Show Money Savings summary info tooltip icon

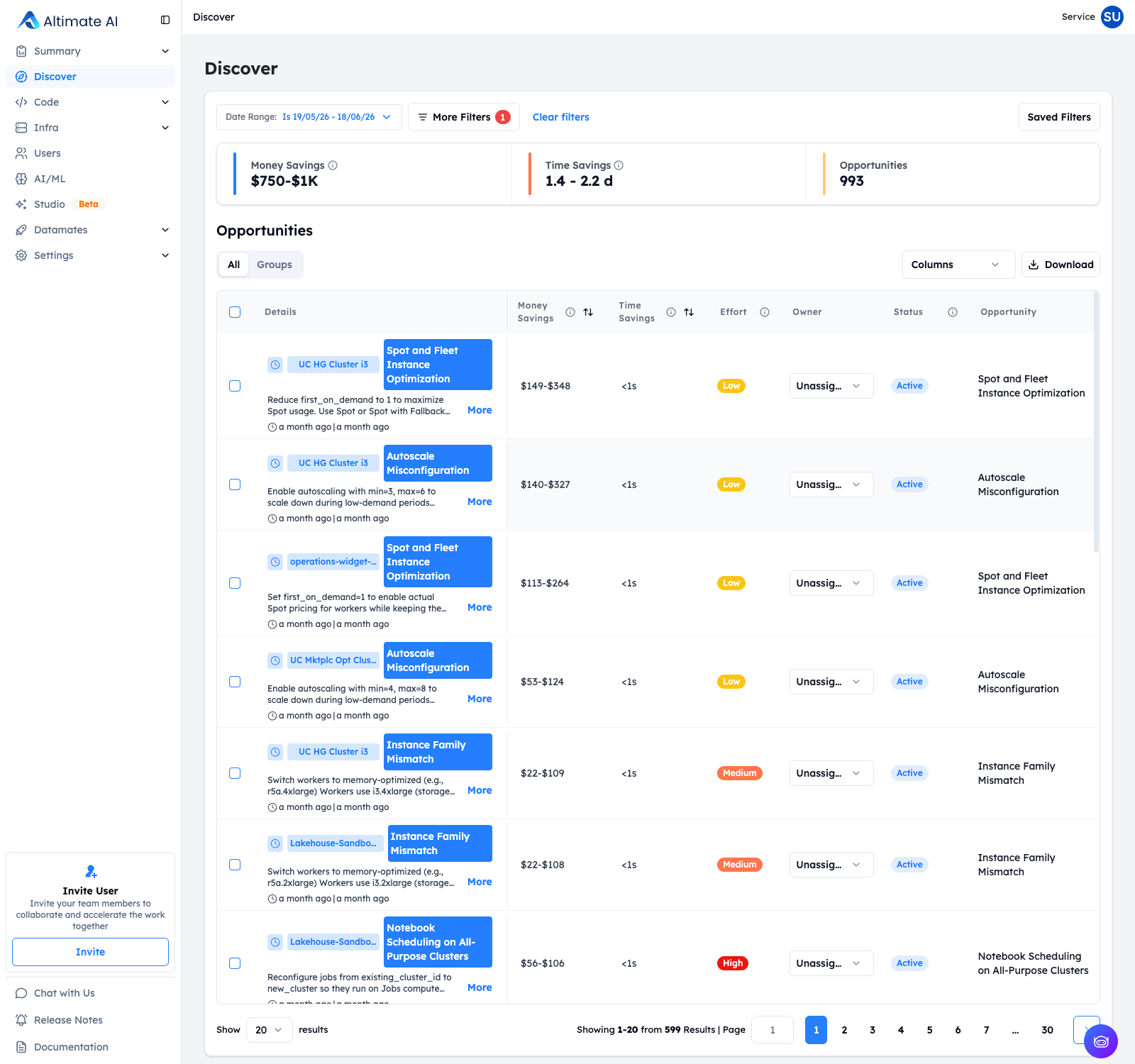tap(333, 165)
